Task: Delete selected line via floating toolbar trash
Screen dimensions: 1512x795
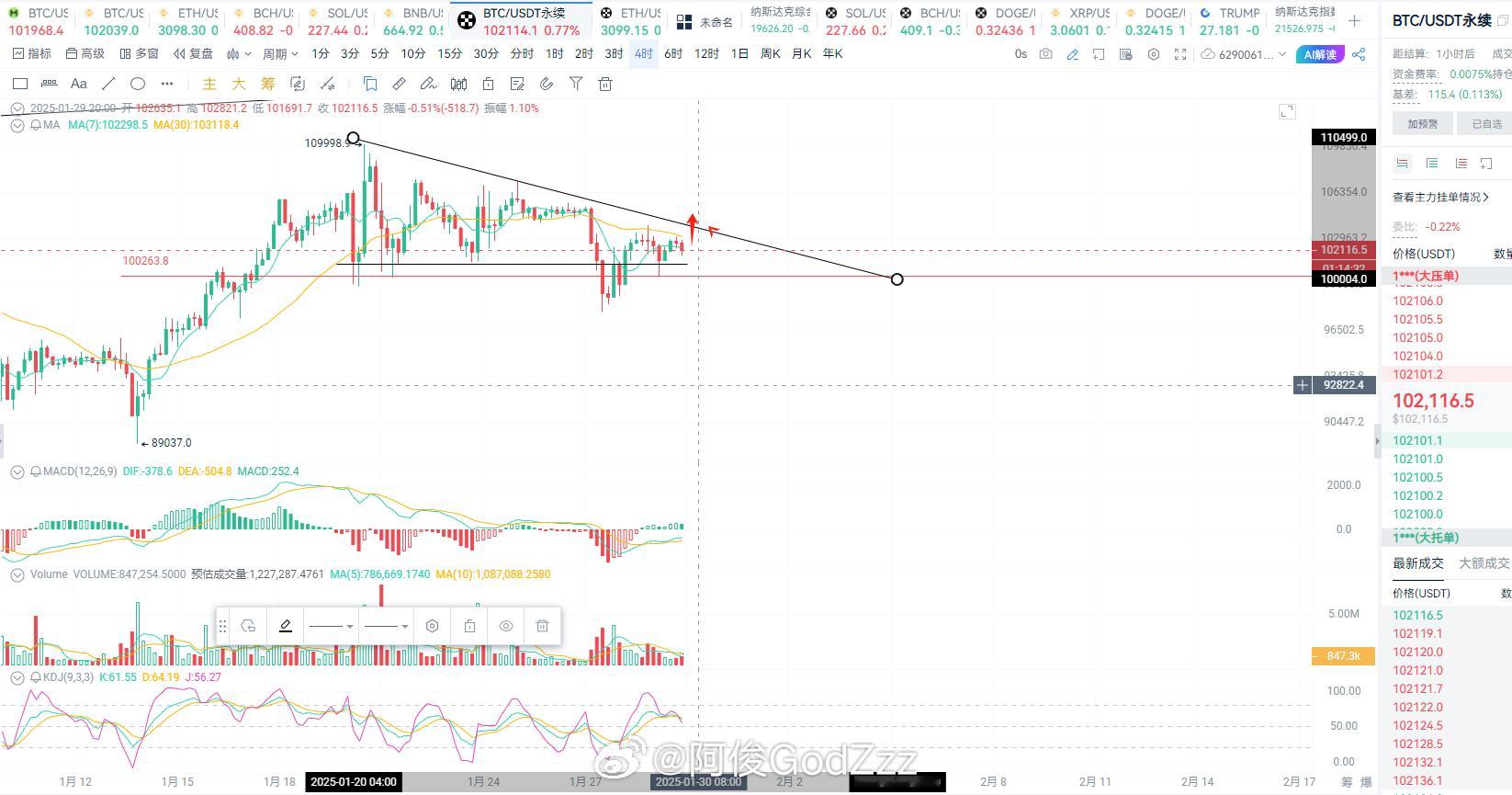Action: (x=542, y=626)
